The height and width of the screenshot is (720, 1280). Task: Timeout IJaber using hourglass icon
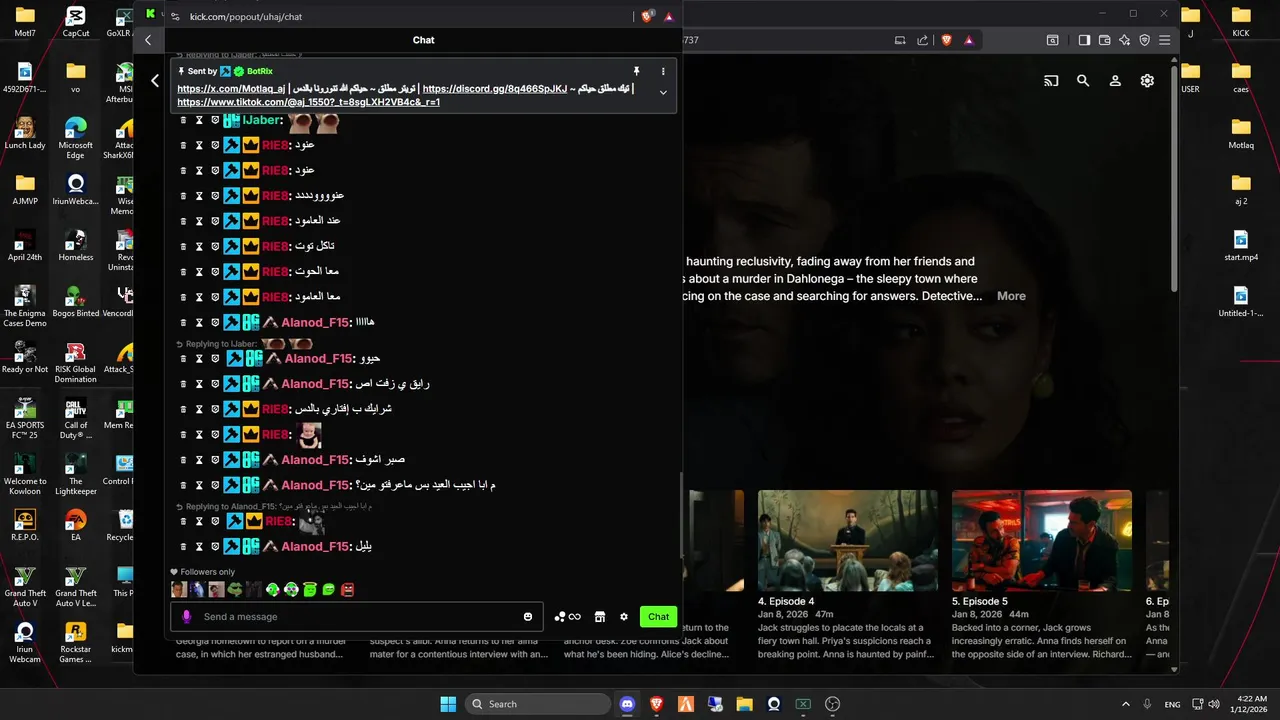click(x=199, y=120)
